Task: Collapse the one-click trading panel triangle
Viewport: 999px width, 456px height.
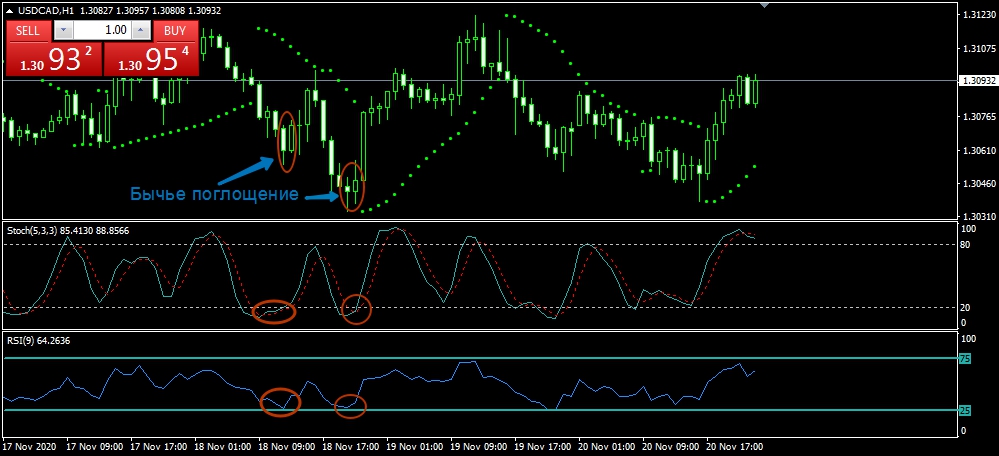Action: [x=10, y=10]
